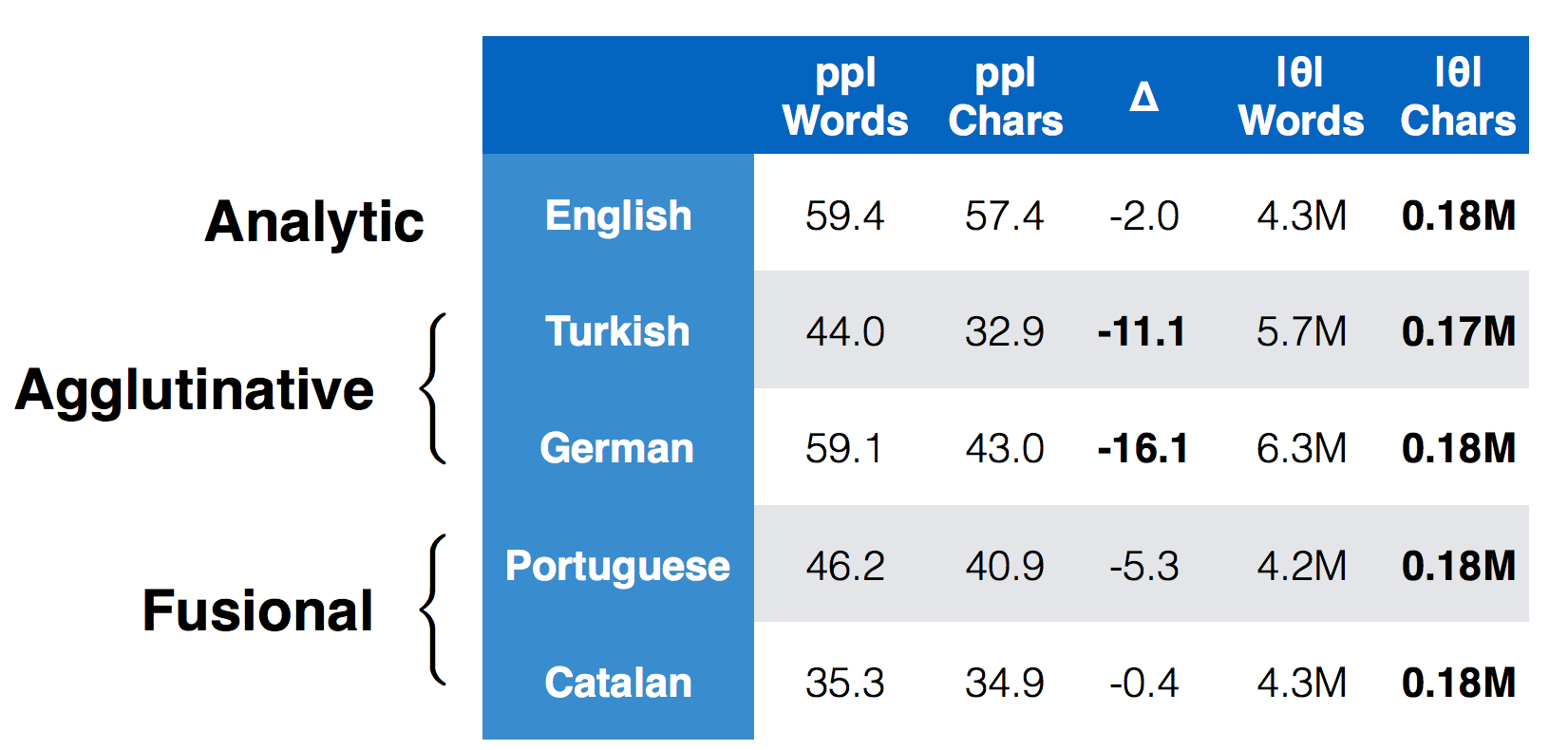Viewport: 1568px width, 750px height.
Task: Click the Fusional category label
Action: coord(257,609)
